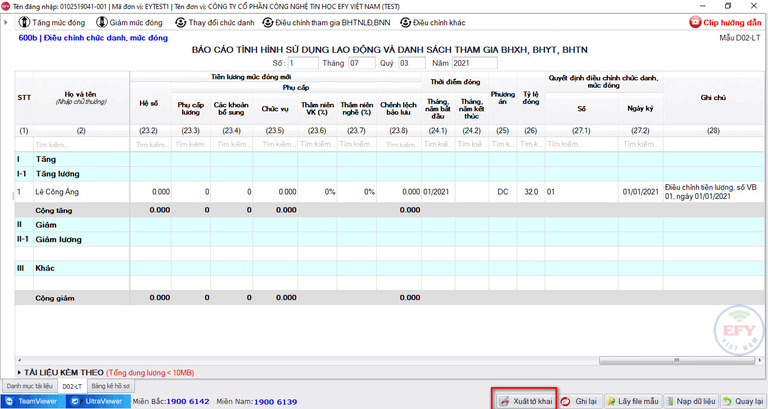Click the Xuất tờ khai export icon
This screenshot has width=768, height=409.
(x=504, y=402)
